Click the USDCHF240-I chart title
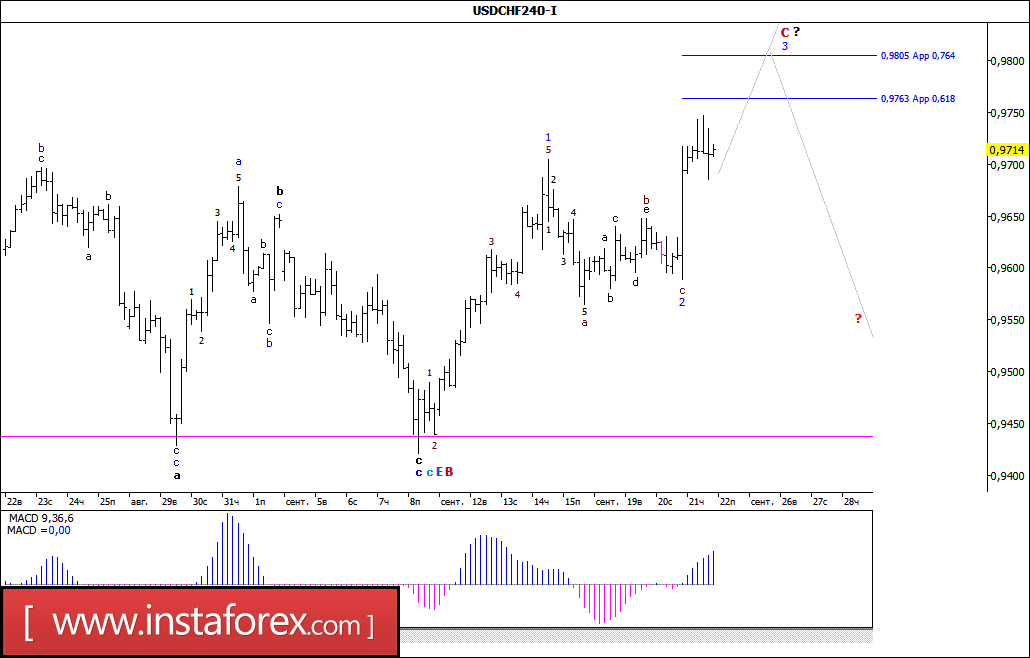This screenshot has height=658, width=1030. coord(514,11)
